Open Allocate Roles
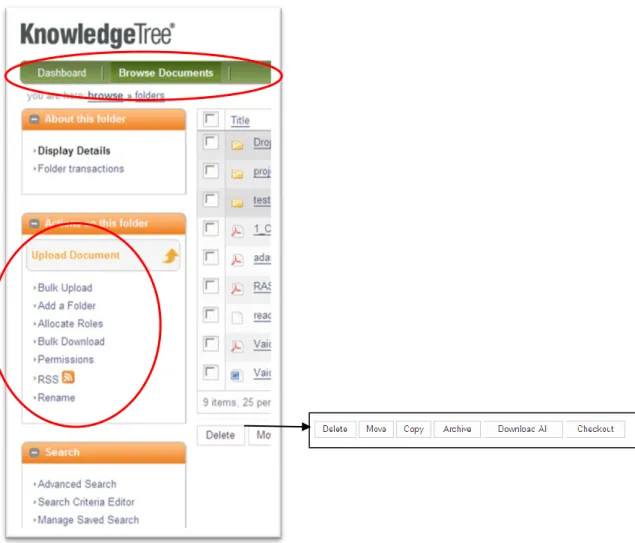The height and width of the screenshot is (543, 635). point(70,324)
